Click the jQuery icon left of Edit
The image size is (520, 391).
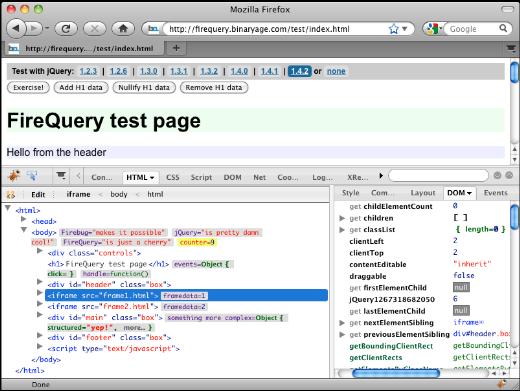click(x=11, y=195)
